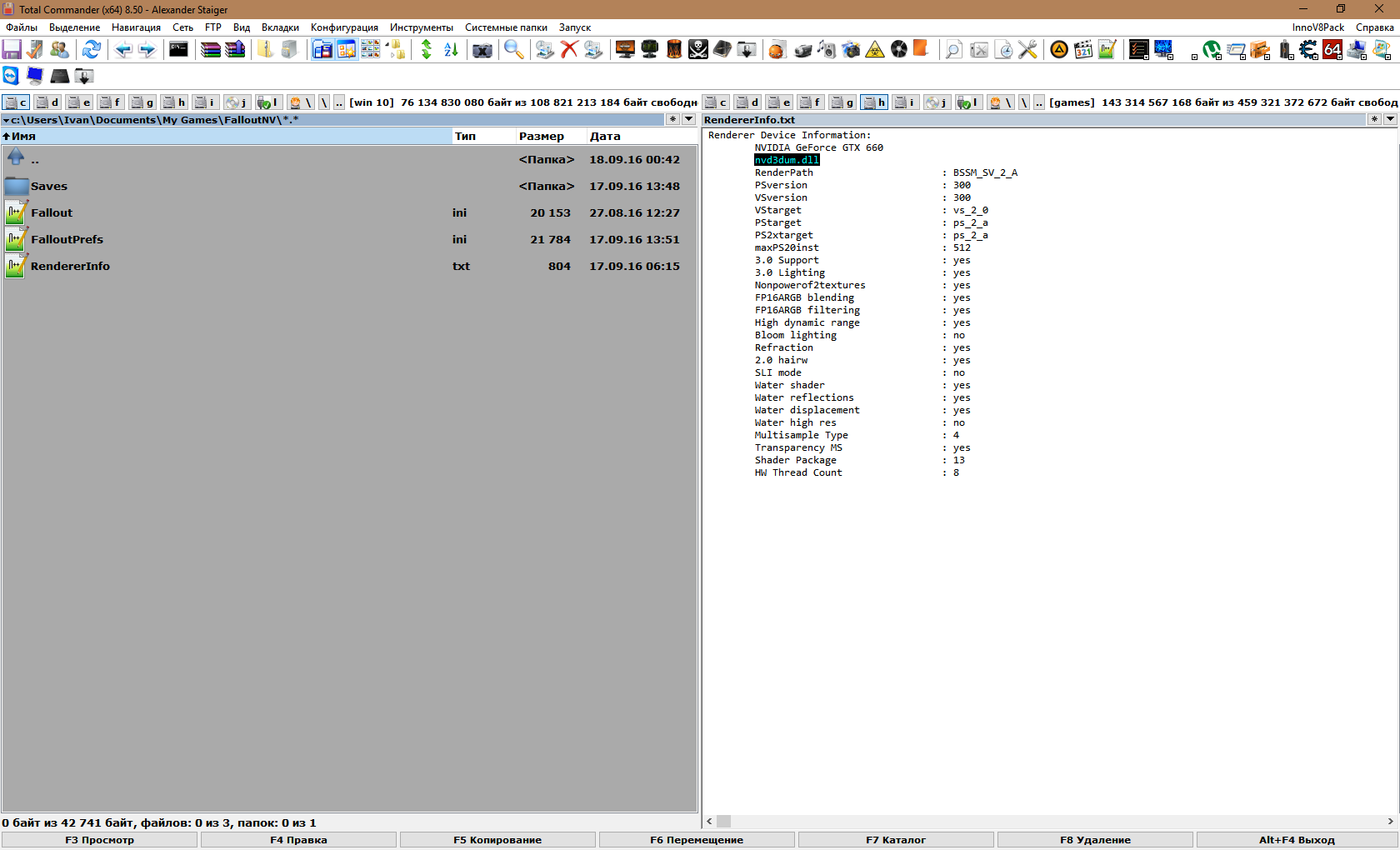The image size is (1400, 850).
Task: Open the Конфигурация menu
Action: tap(344, 27)
